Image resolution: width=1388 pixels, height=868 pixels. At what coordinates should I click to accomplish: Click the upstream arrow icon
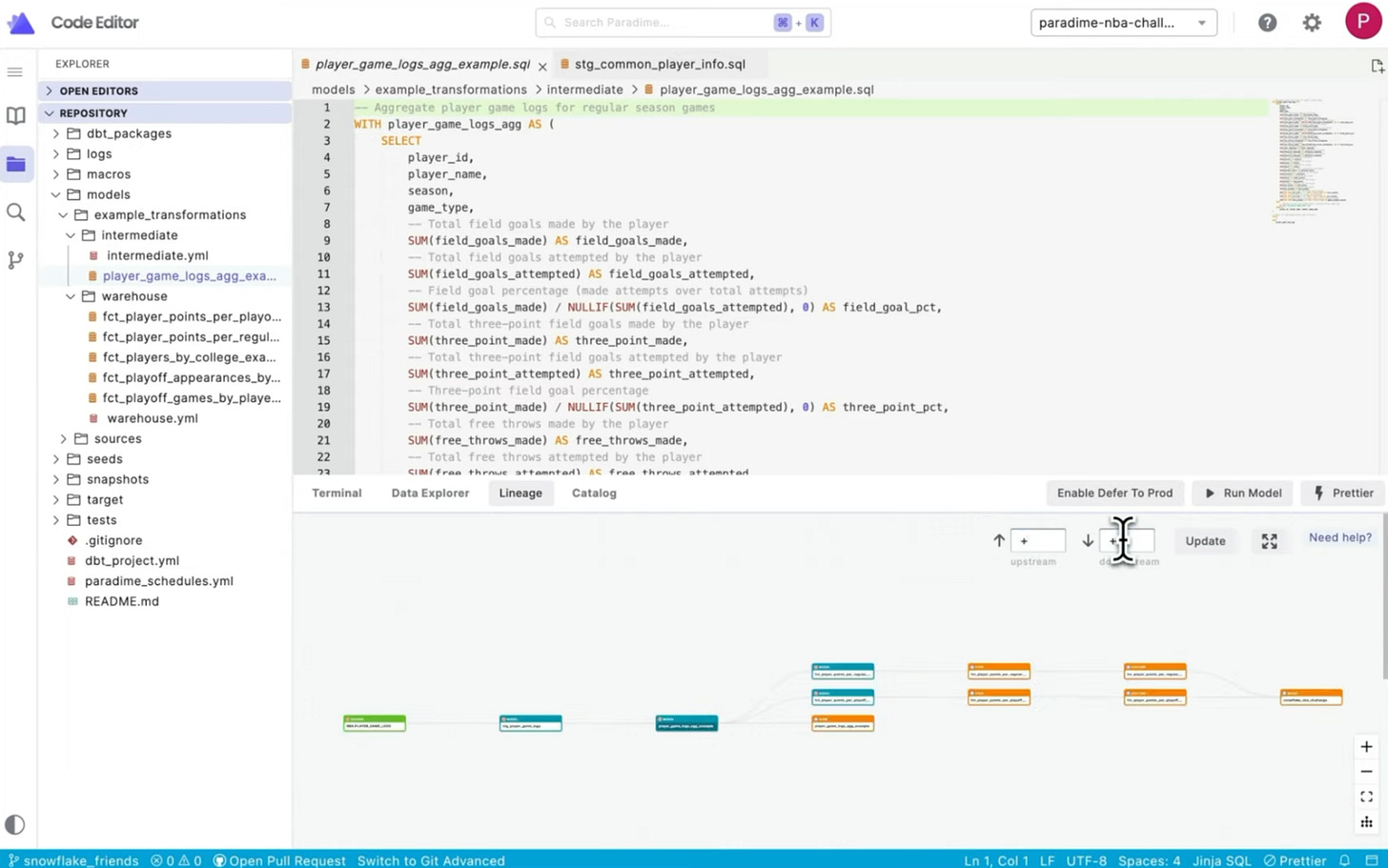(998, 540)
